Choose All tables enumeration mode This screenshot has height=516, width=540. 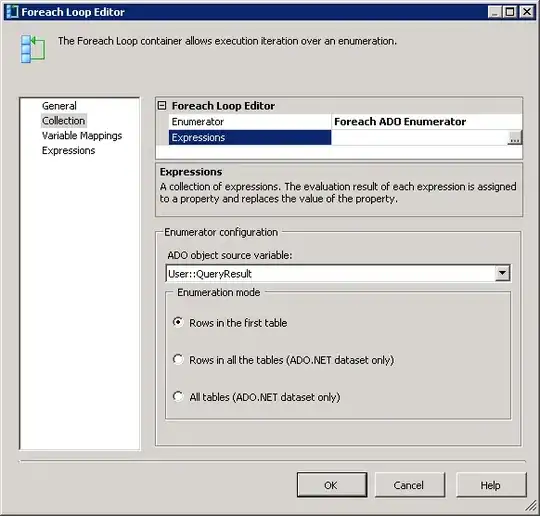point(178,396)
